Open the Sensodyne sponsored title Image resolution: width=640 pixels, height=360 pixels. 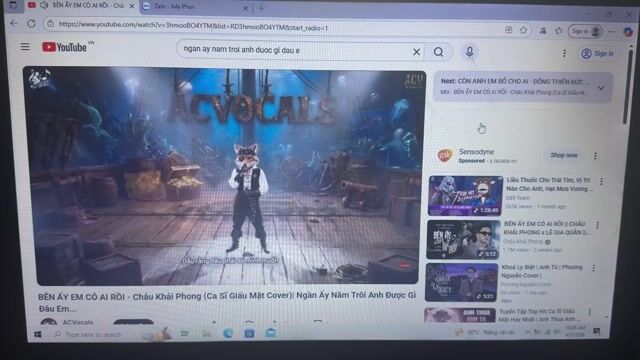coord(476,151)
